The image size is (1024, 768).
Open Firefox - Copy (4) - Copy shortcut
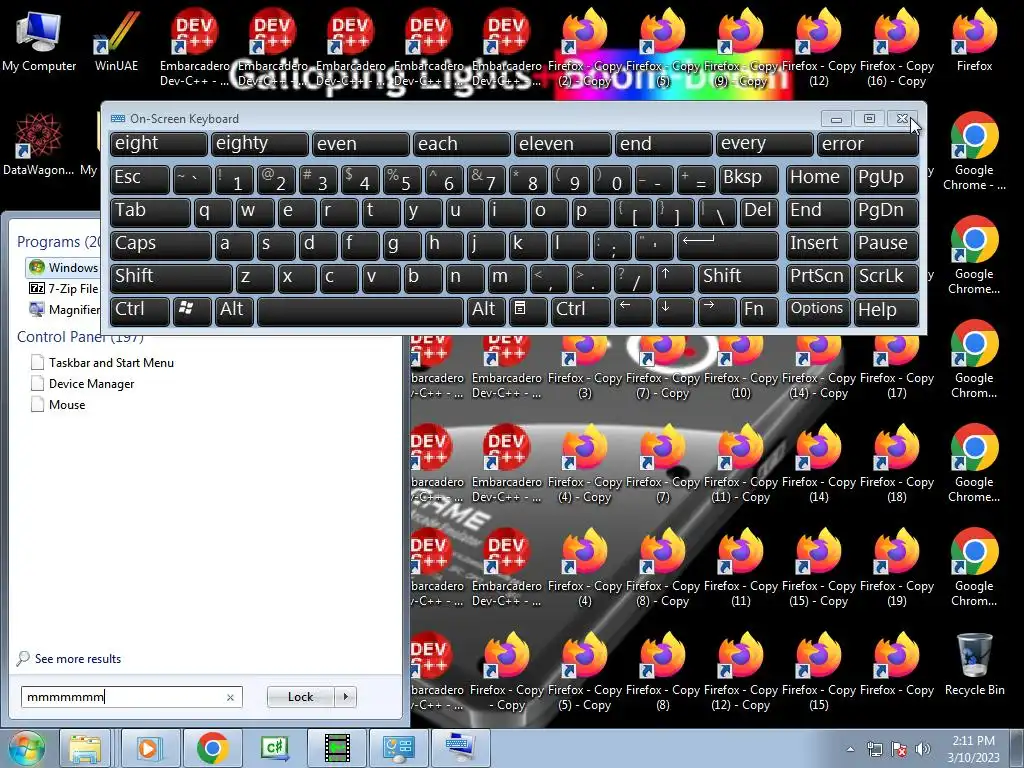tap(584, 464)
